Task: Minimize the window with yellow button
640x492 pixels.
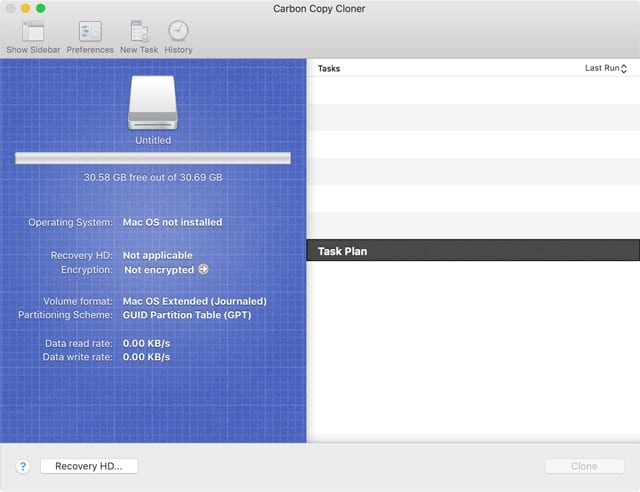Action: click(x=25, y=8)
